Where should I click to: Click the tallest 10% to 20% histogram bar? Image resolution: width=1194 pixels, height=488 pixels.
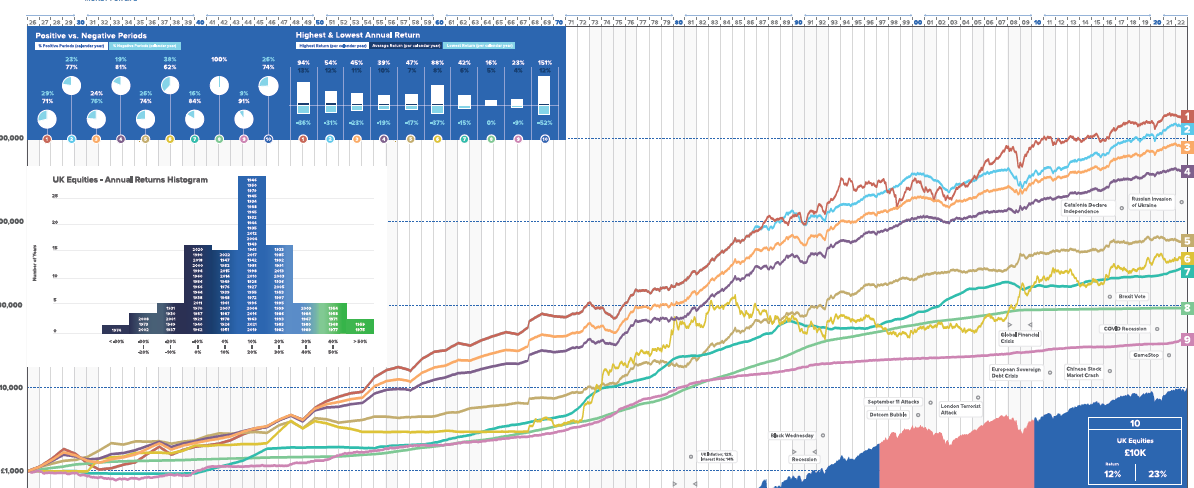[x=252, y=256]
